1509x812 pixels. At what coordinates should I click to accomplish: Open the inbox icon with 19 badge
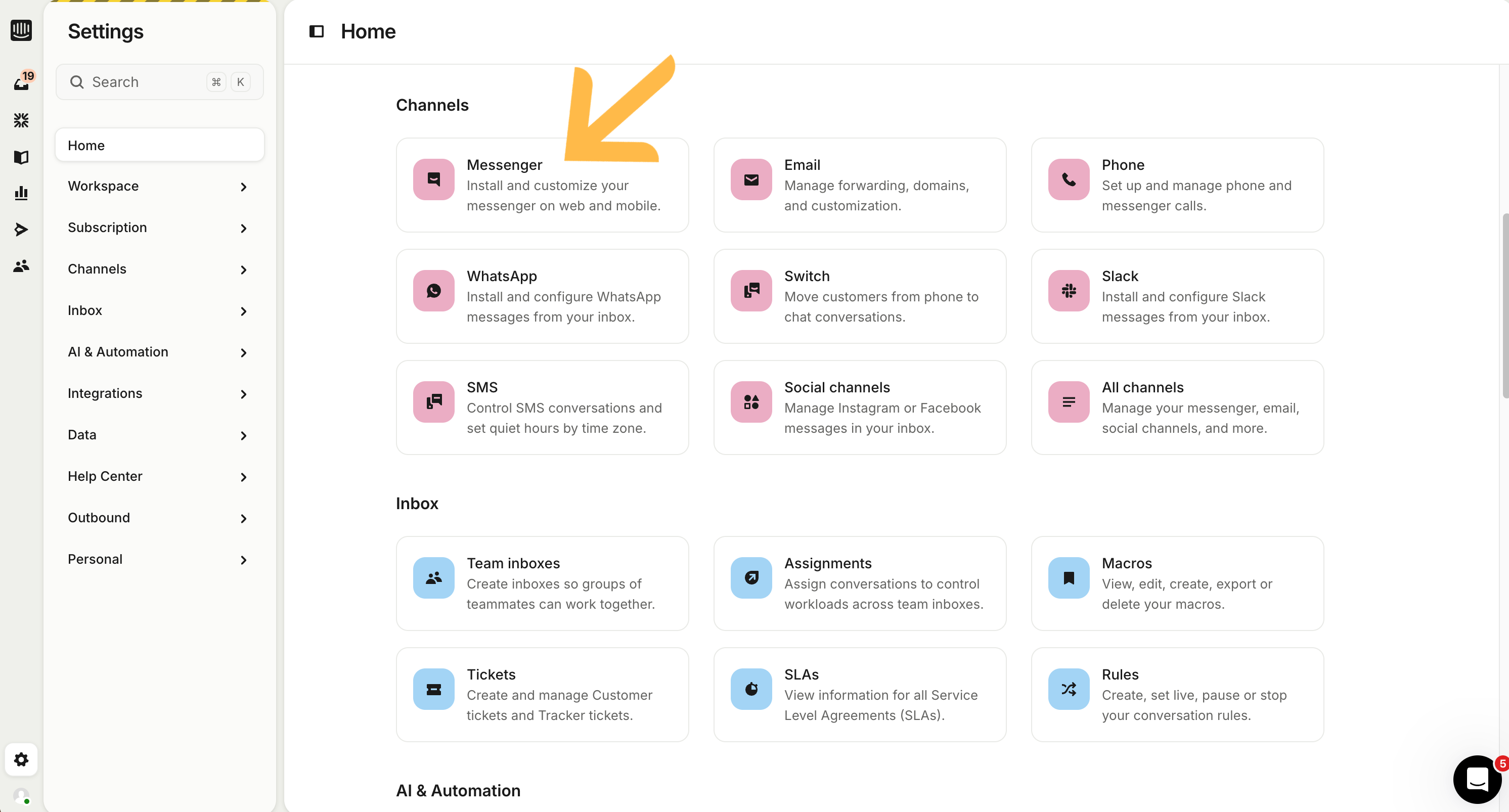tap(21, 83)
